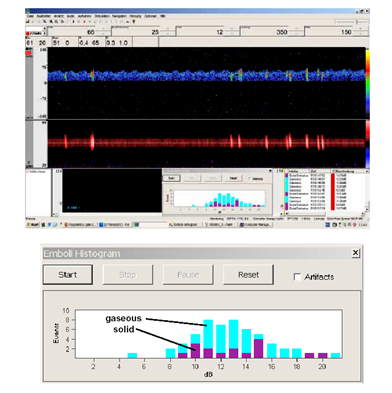
Task: Open the Datei menu
Action: (30, 16)
